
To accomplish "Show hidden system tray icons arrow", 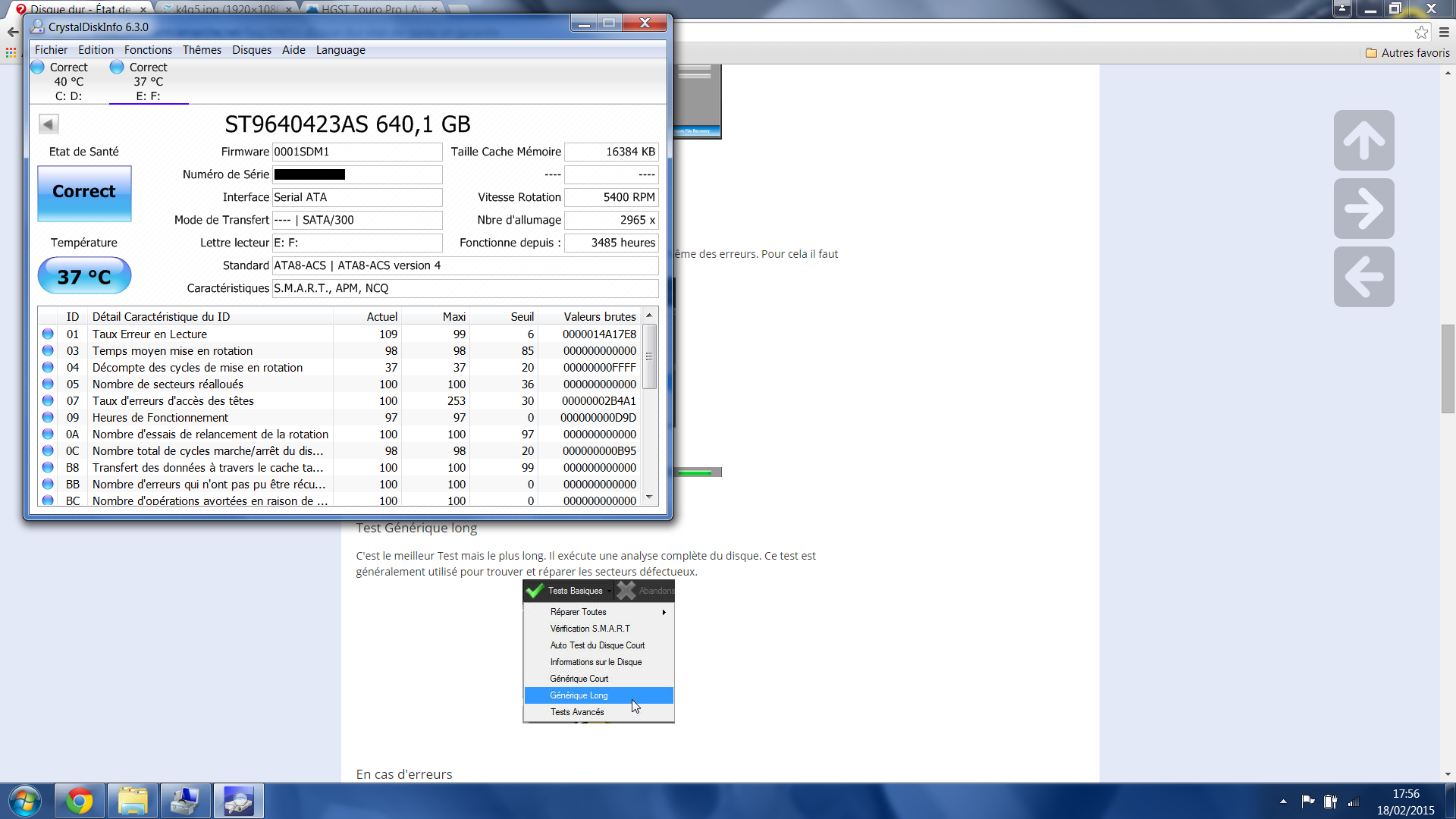I will 1282,801.
